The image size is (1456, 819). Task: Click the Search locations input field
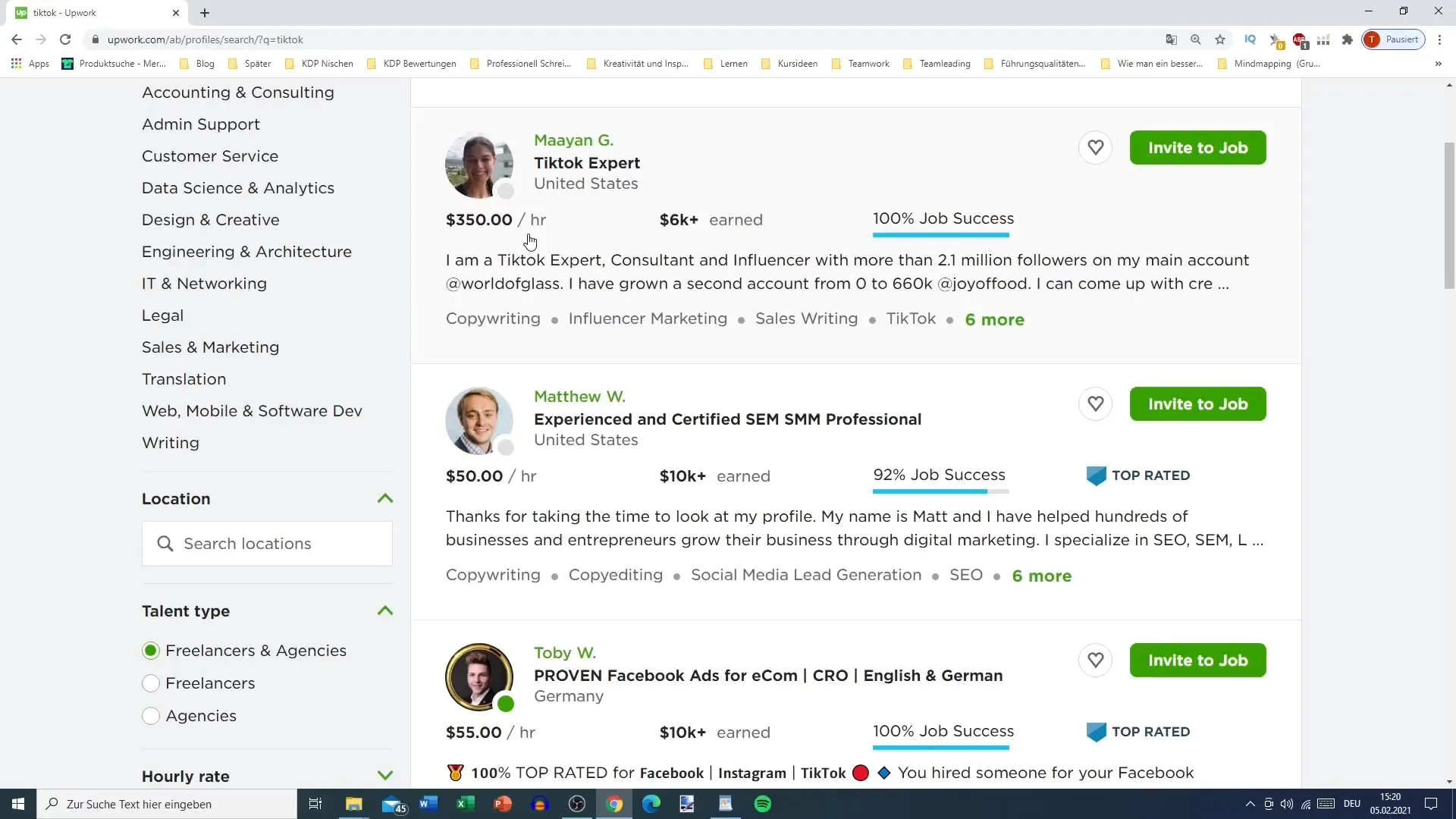coord(267,544)
